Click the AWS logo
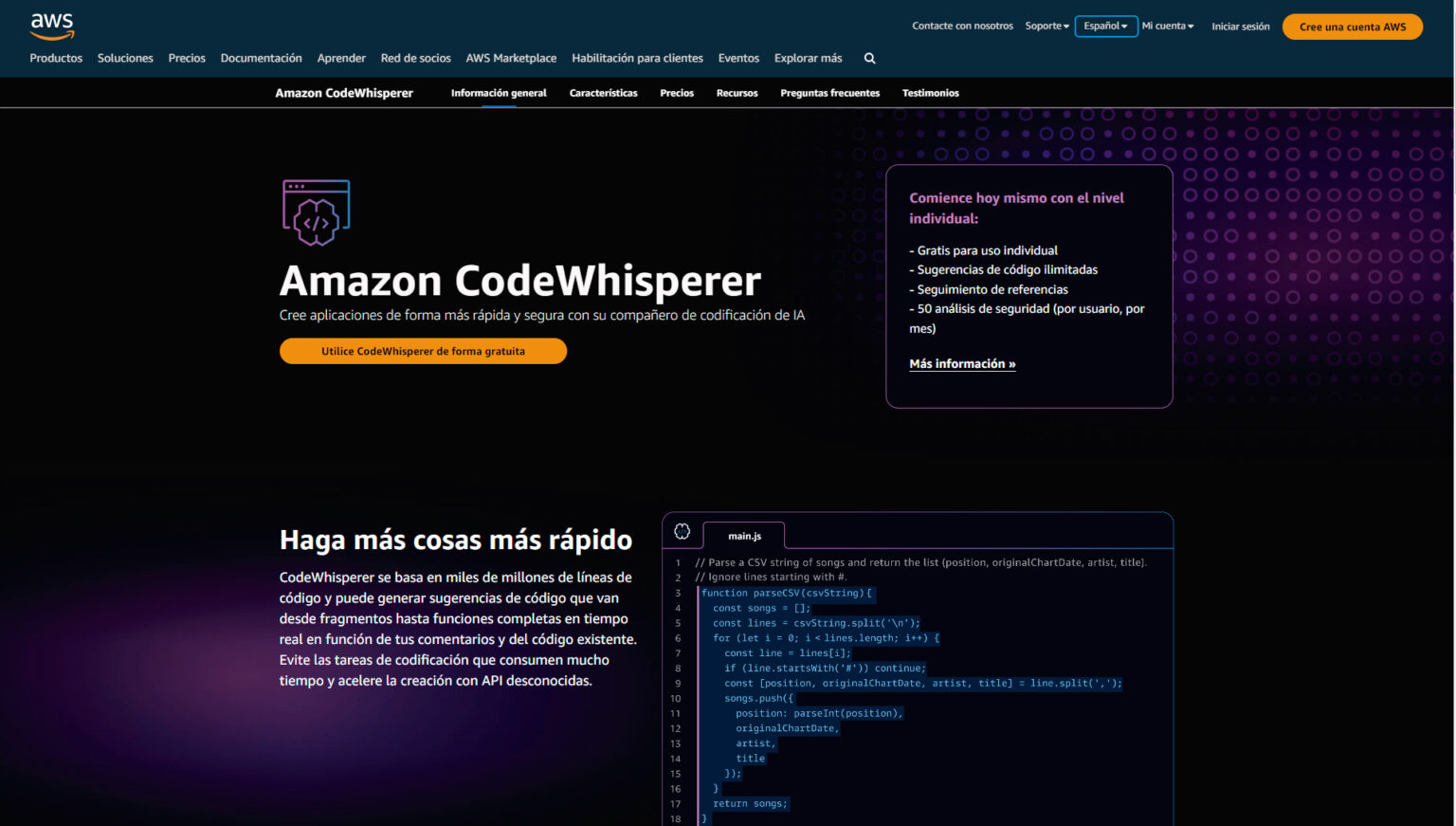 (x=51, y=27)
